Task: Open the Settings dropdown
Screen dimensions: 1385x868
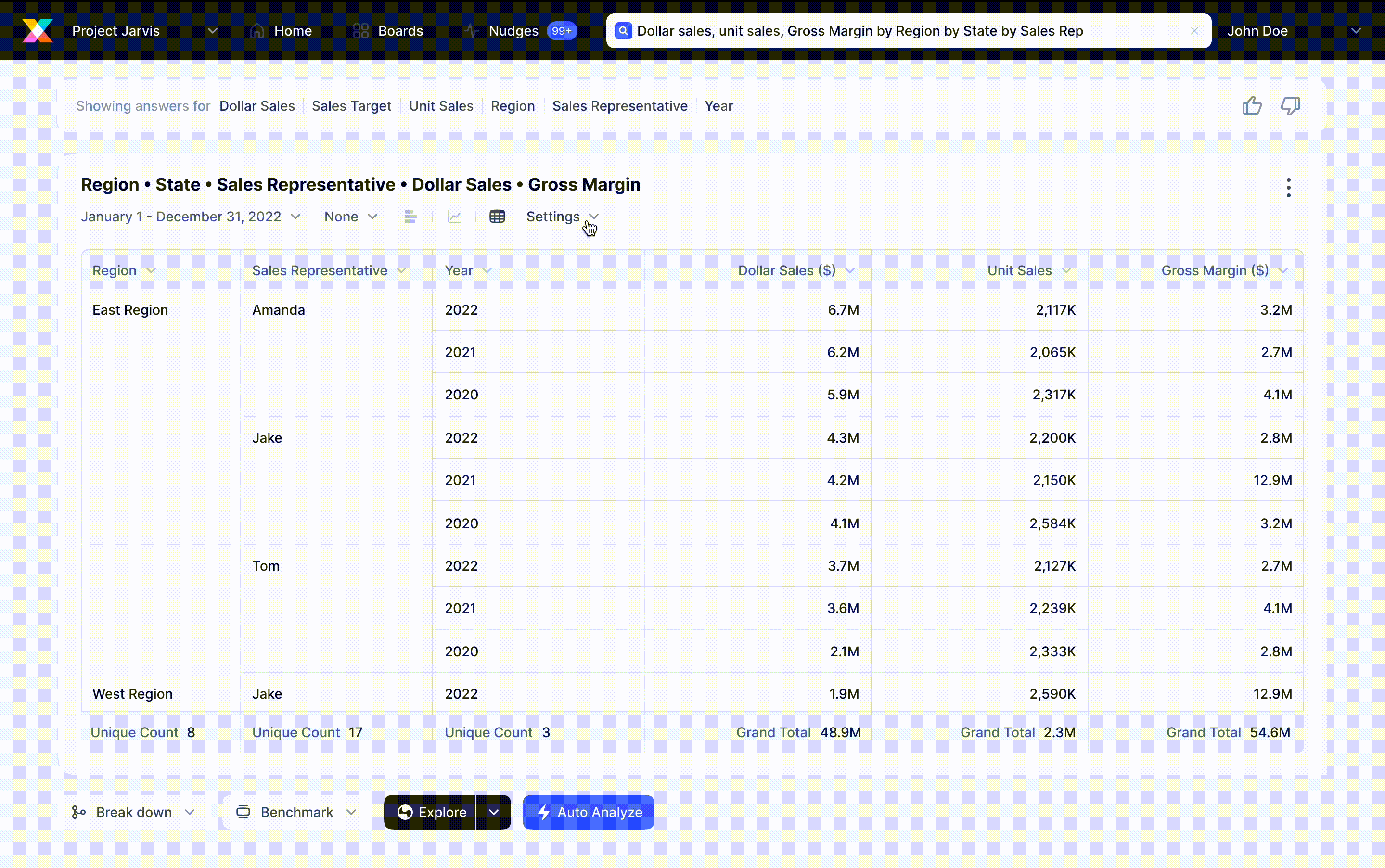Action: pos(562,217)
